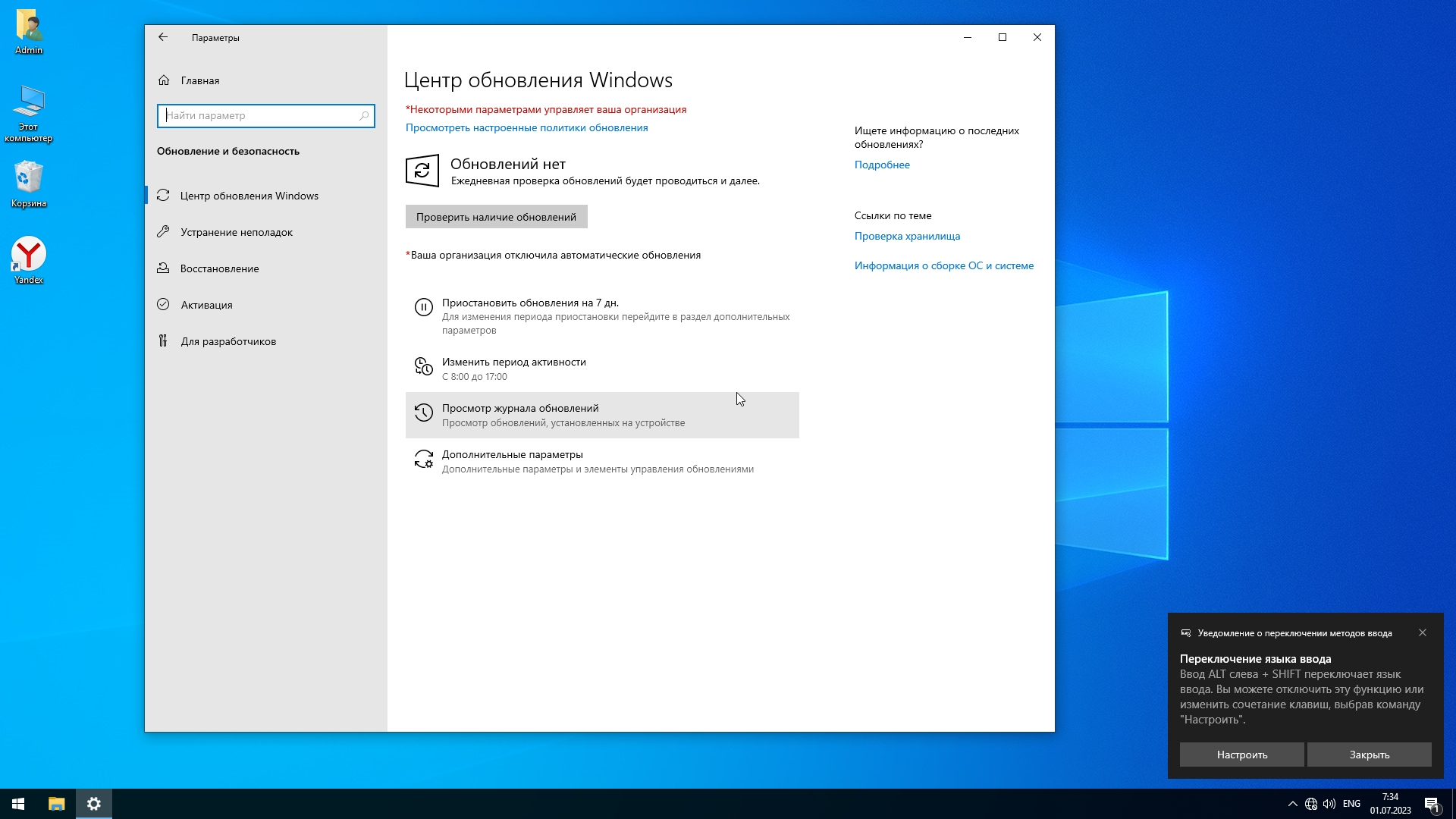This screenshot has width=1456, height=819.
Task: Open Дополнительные параметры option
Action: 512,455
